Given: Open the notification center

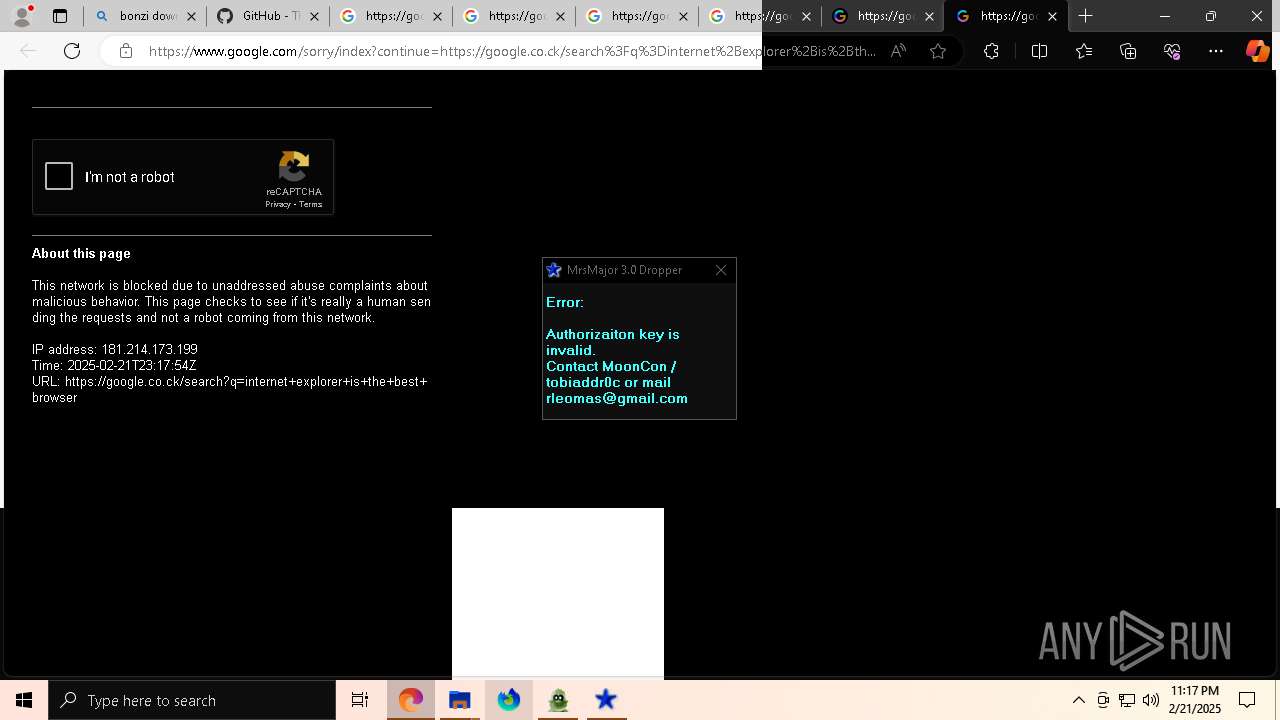Looking at the screenshot, I should tap(1247, 700).
